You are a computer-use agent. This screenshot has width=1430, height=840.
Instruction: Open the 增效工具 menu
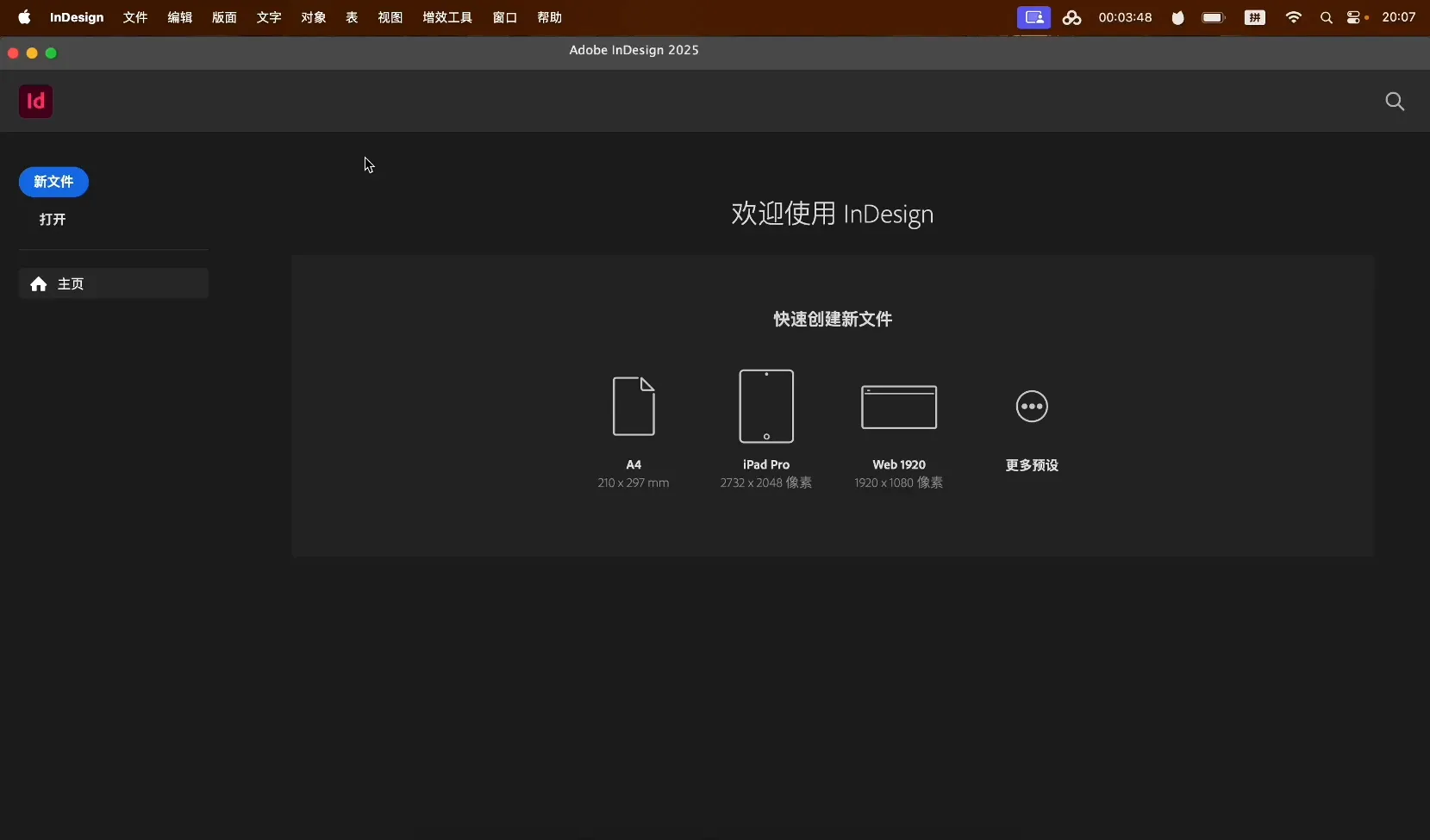point(447,17)
